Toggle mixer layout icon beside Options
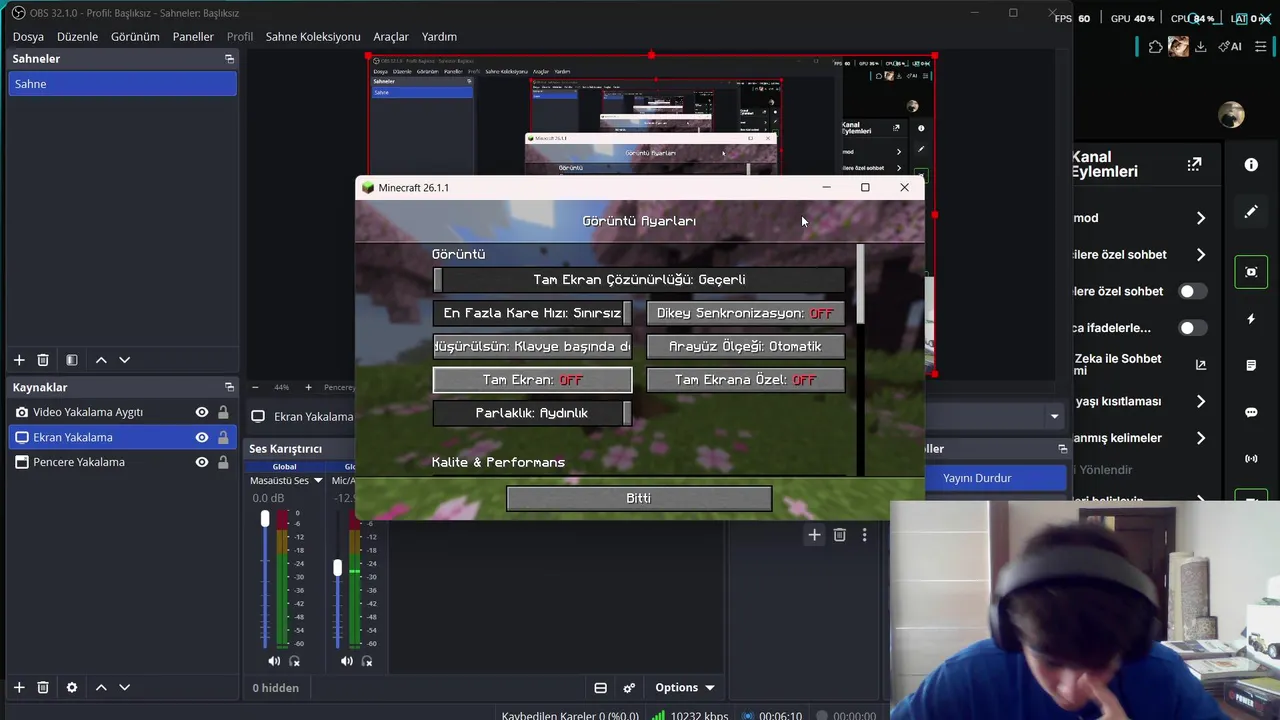The image size is (1280, 720). 600,687
